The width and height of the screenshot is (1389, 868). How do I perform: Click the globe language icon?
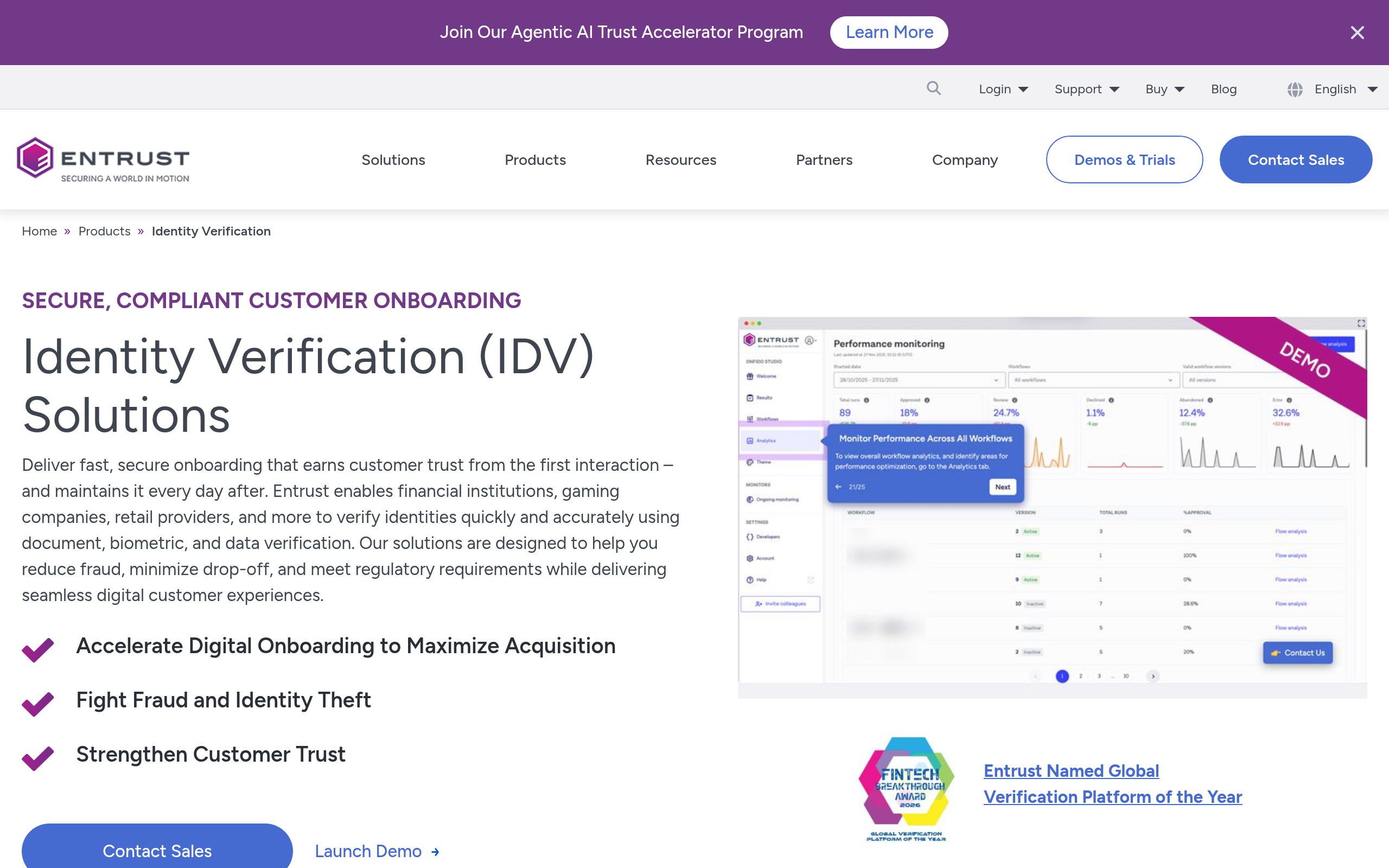pyautogui.click(x=1294, y=90)
